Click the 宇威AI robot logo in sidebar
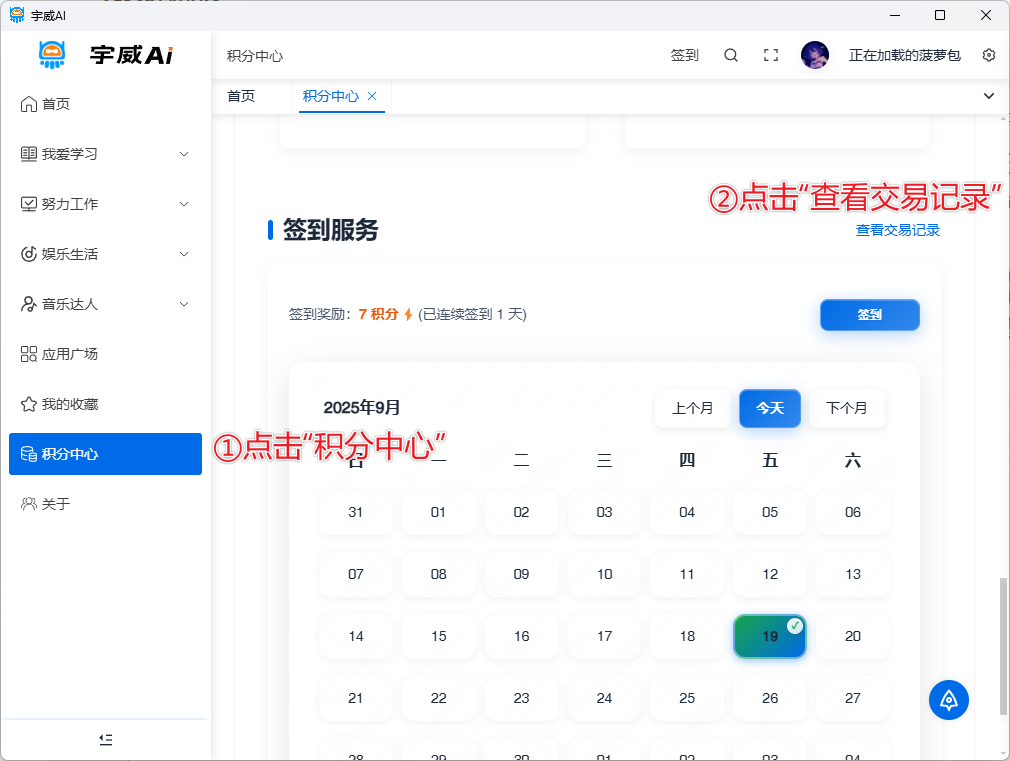1010x761 pixels. pyautogui.click(x=52, y=54)
